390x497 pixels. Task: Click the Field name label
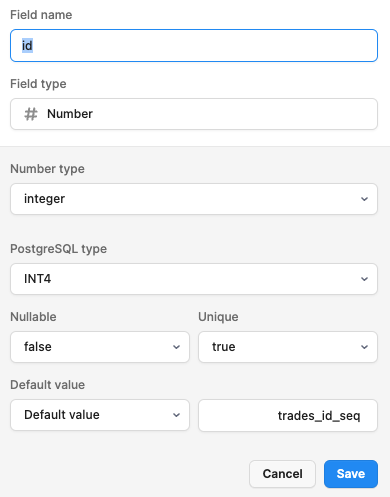click(41, 15)
